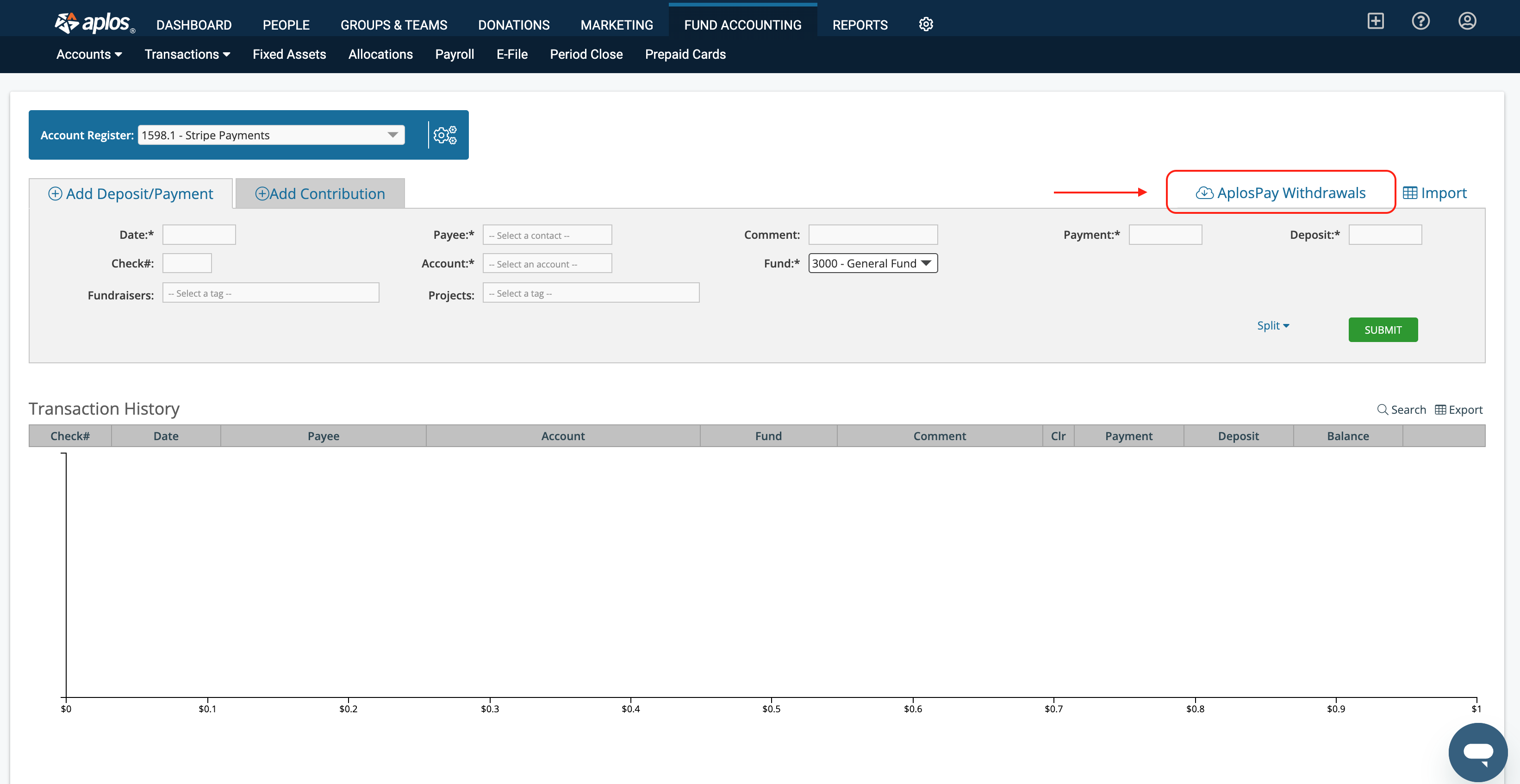Open the Fundraisers tag selector
The width and height of the screenshot is (1520, 784).
click(x=271, y=292)
